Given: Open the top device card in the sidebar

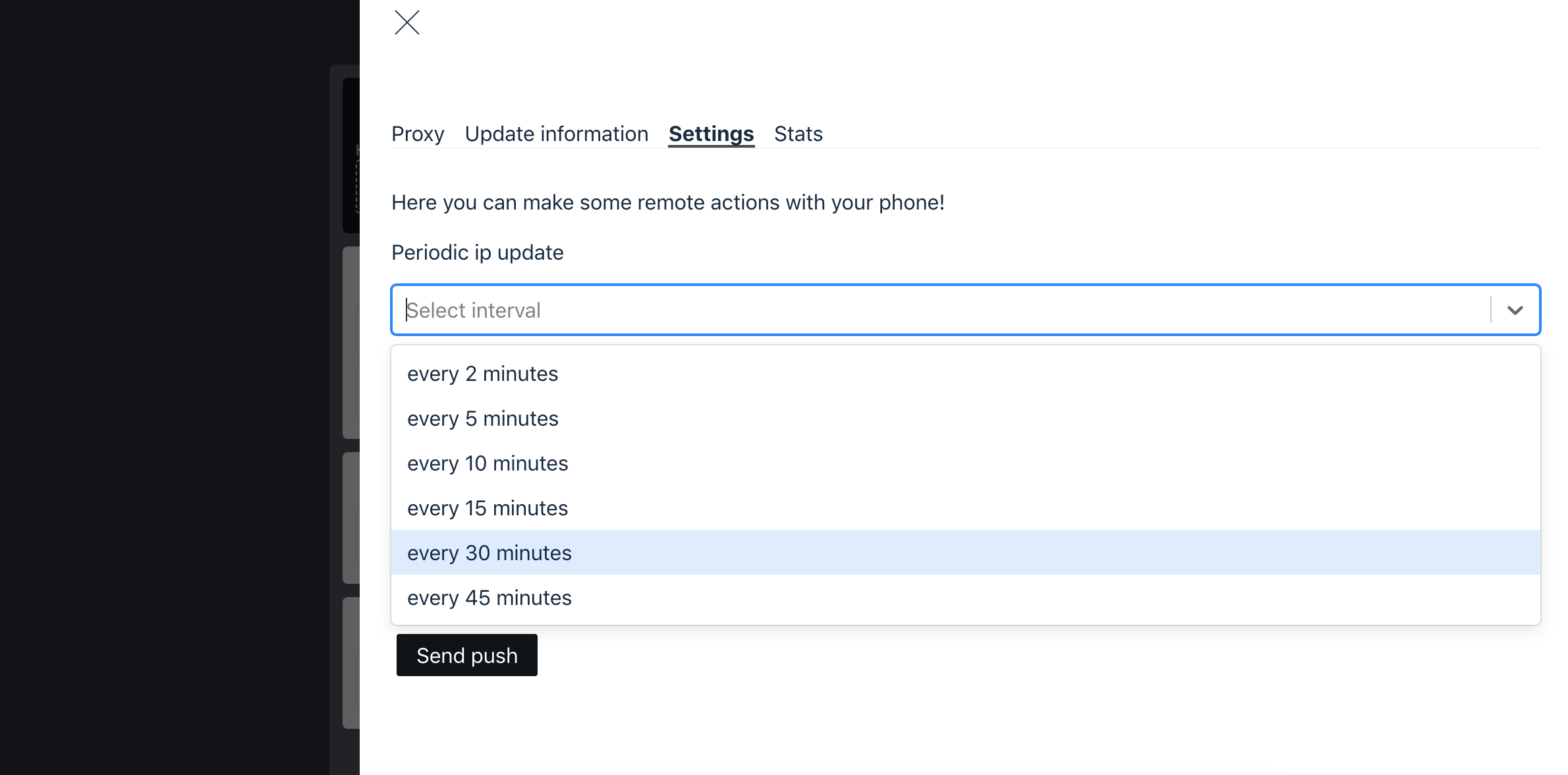Looking at the screenshot, I should (x=349, y=155).
